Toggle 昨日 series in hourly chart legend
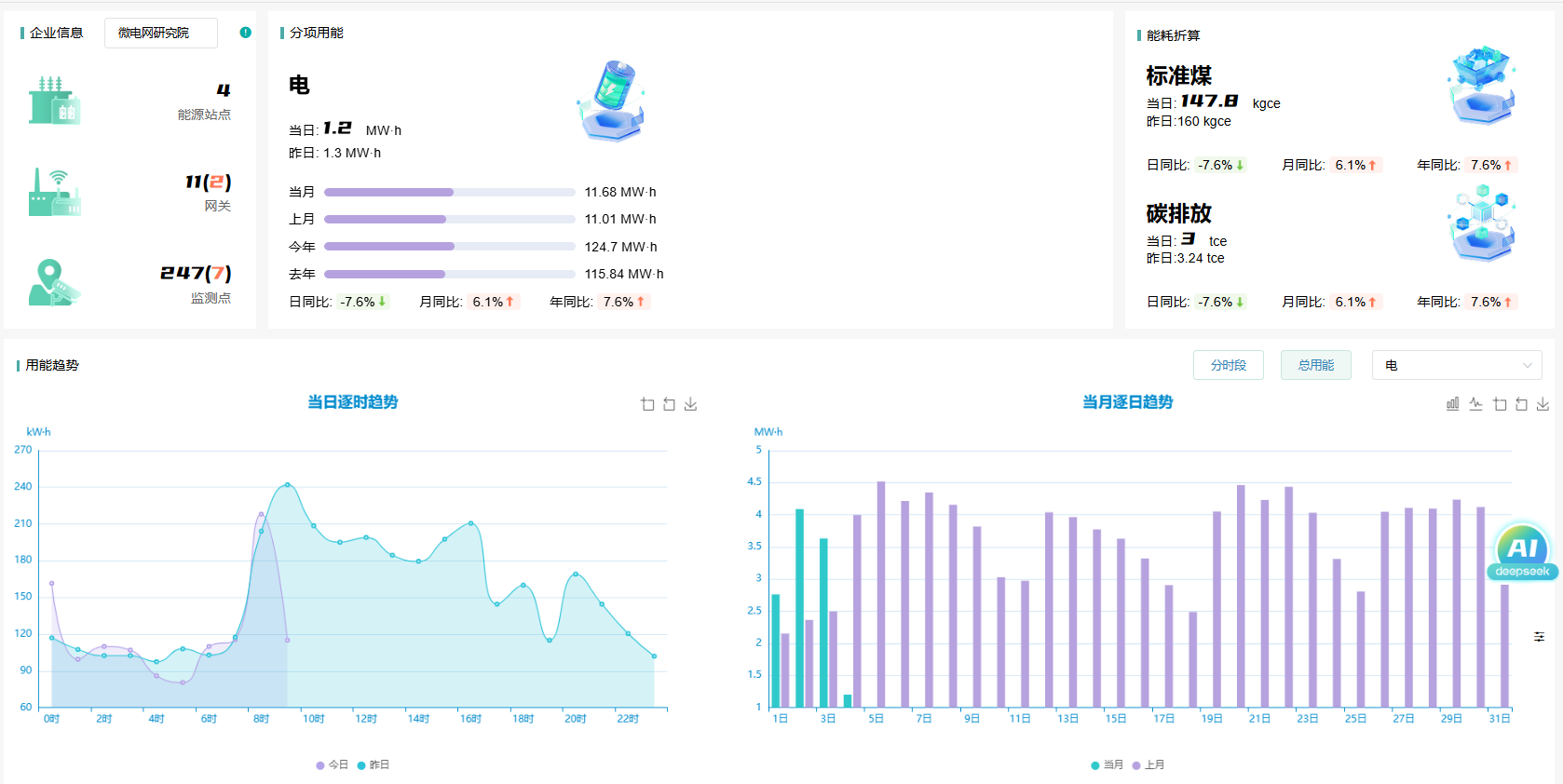 (x=374, y=764)
